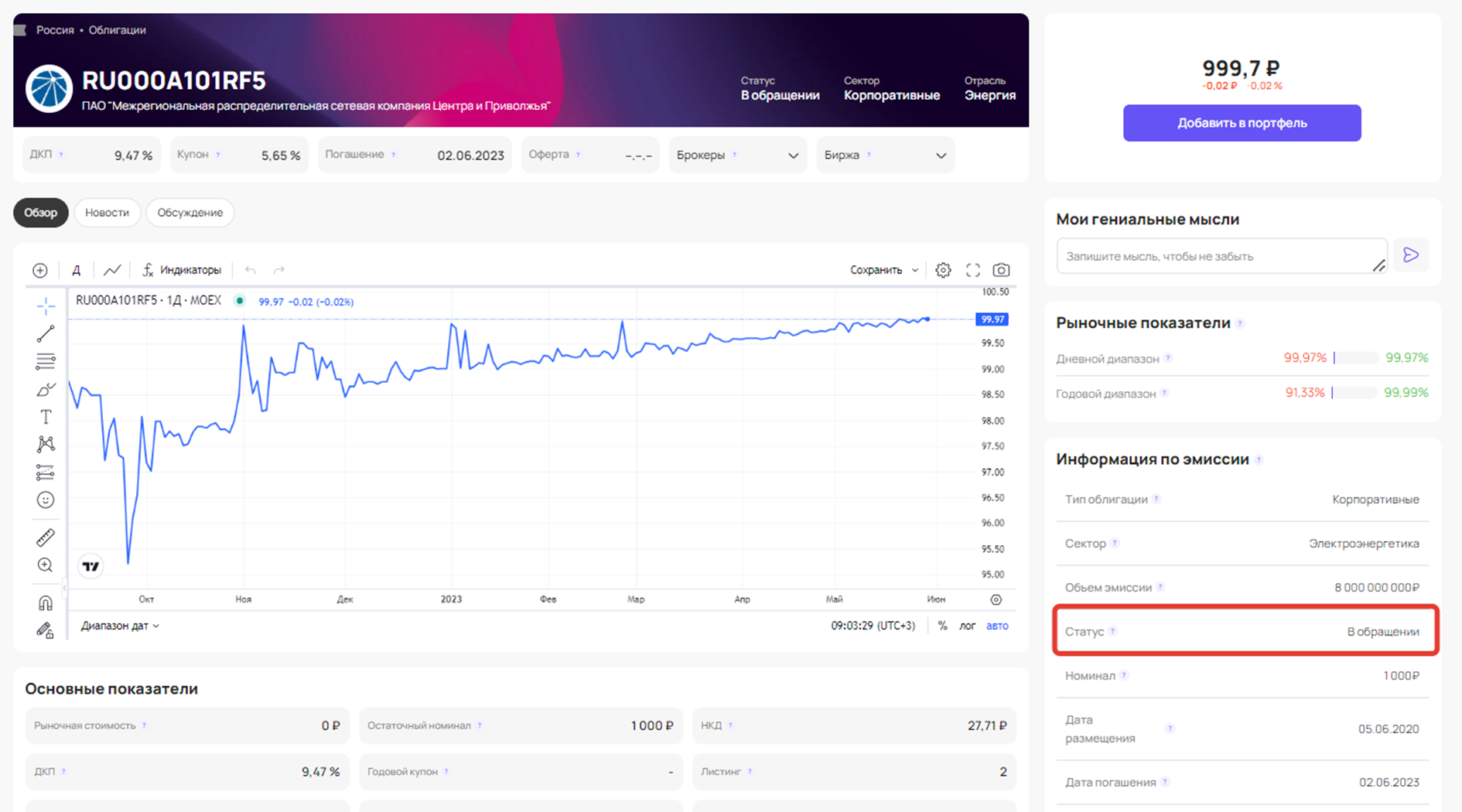Click help icon next to Остаточный номинал

point(480,725)
